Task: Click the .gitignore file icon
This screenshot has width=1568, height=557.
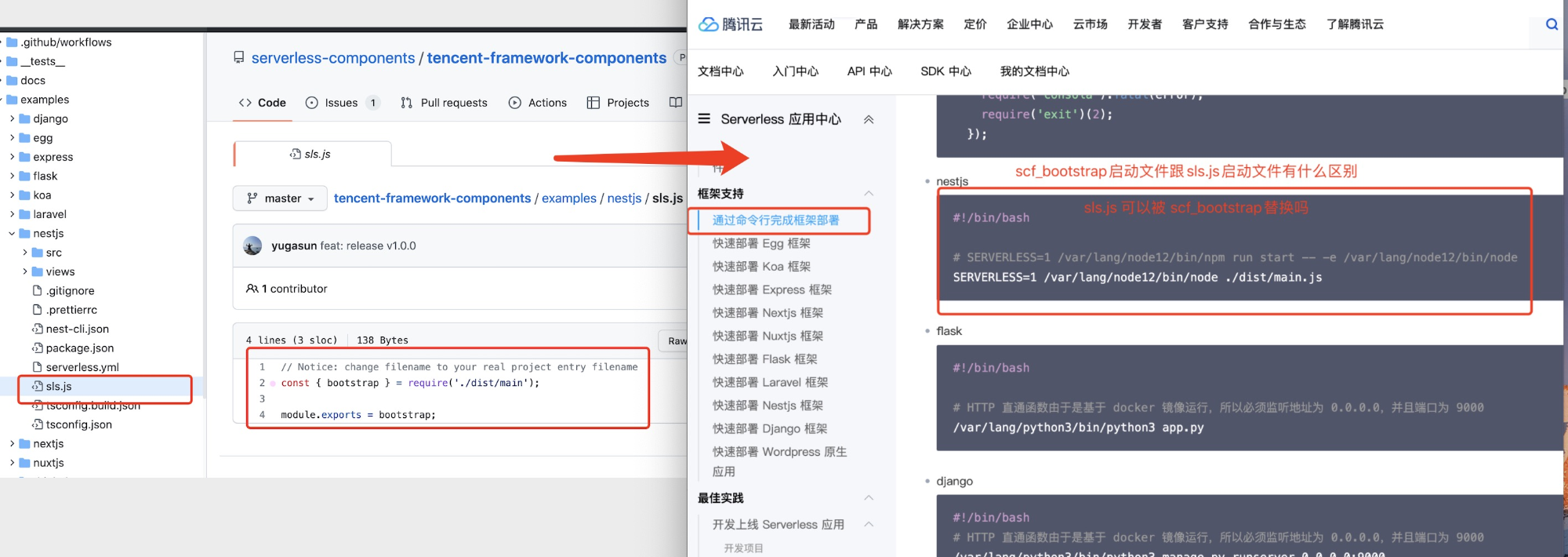Action: 37,290
